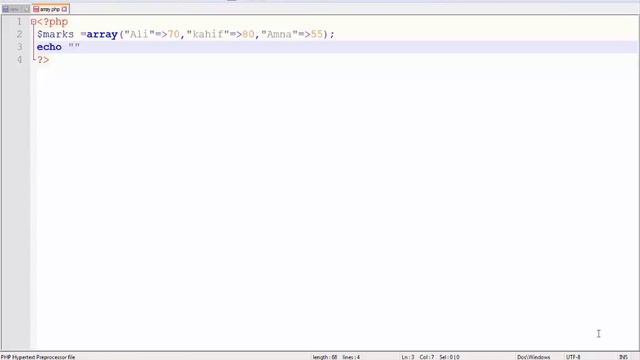Click the Dos\Windows line-ending indicator
The height and width of the screenshot is (360, 640).
point(533,357)
